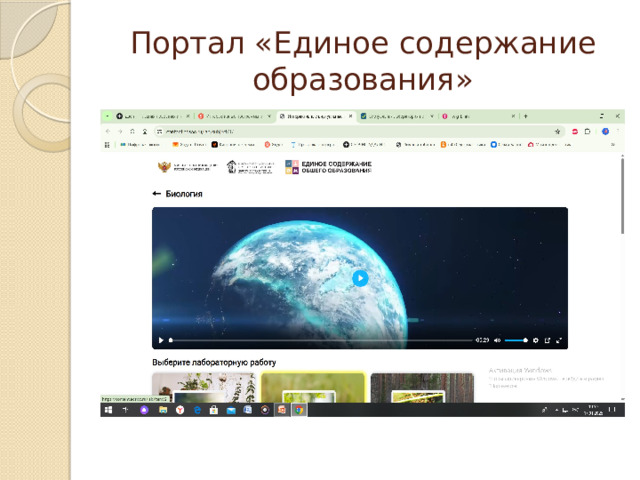The image size is (640, 480).
Task: Open the video settings gear
Action: point(536,340)
